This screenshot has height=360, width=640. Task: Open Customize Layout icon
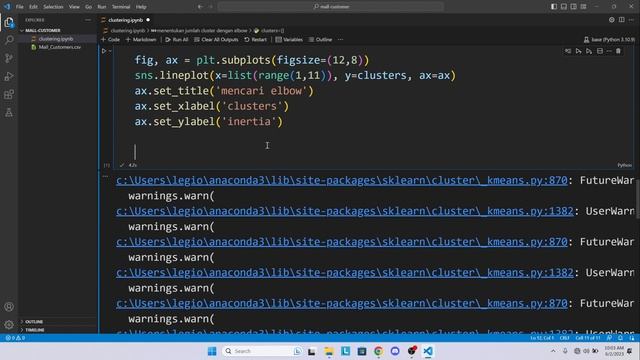coord(584,7)
